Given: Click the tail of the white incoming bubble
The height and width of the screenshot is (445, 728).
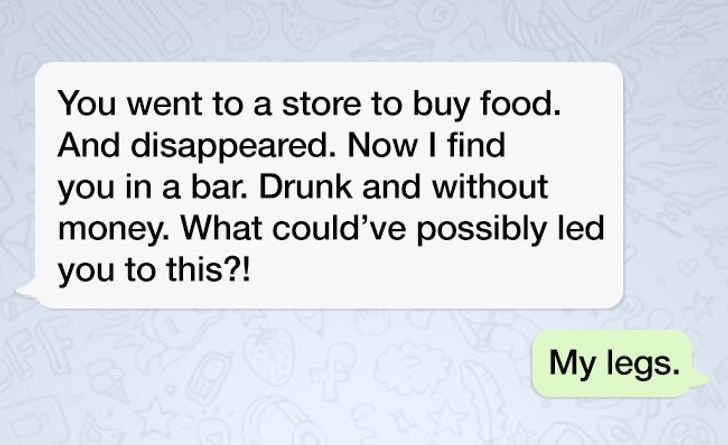Looking at the screenshot, I should pos(27,290).
